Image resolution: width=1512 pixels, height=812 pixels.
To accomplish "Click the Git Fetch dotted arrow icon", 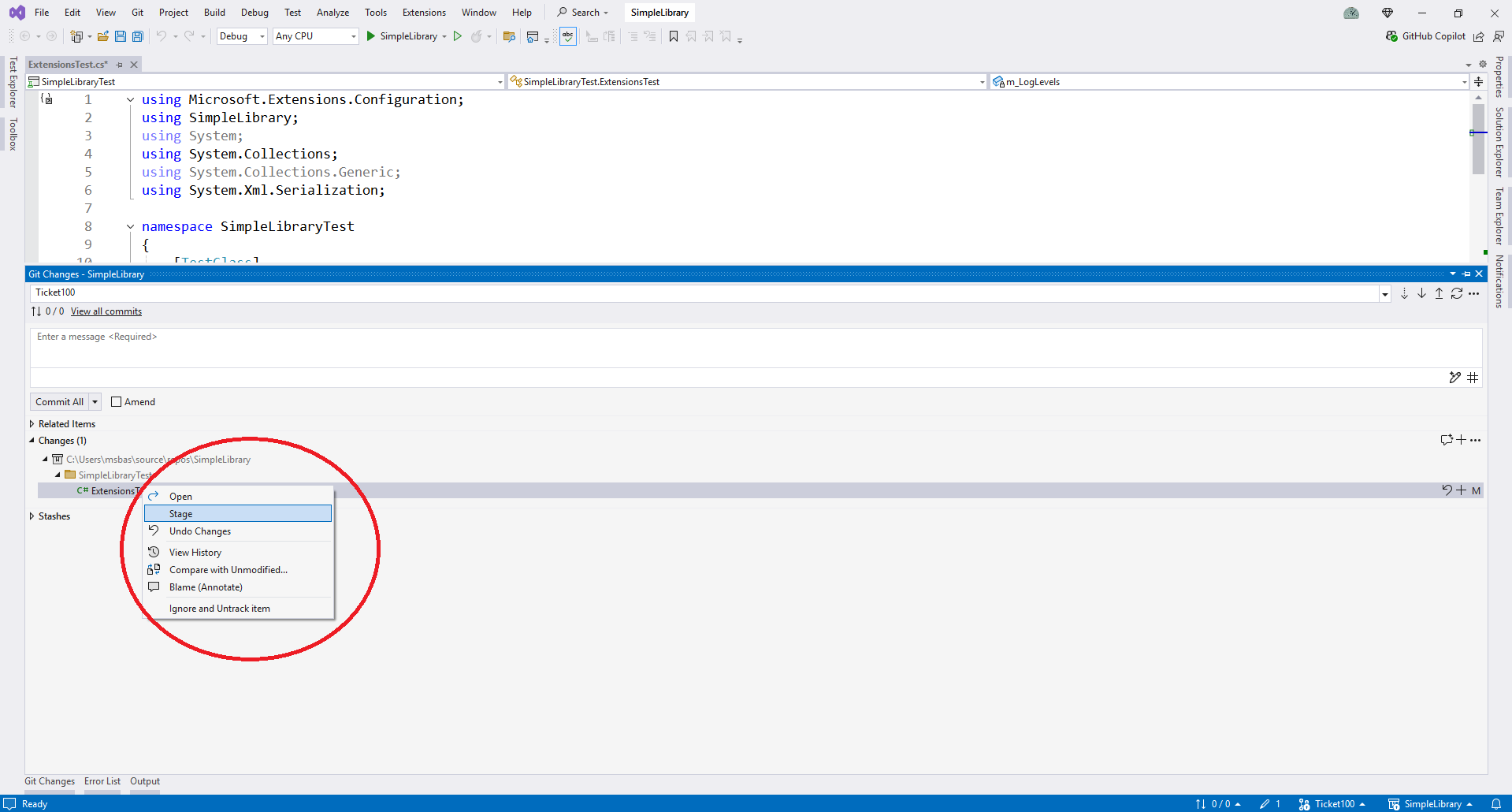I will [x=1404, y=293].
